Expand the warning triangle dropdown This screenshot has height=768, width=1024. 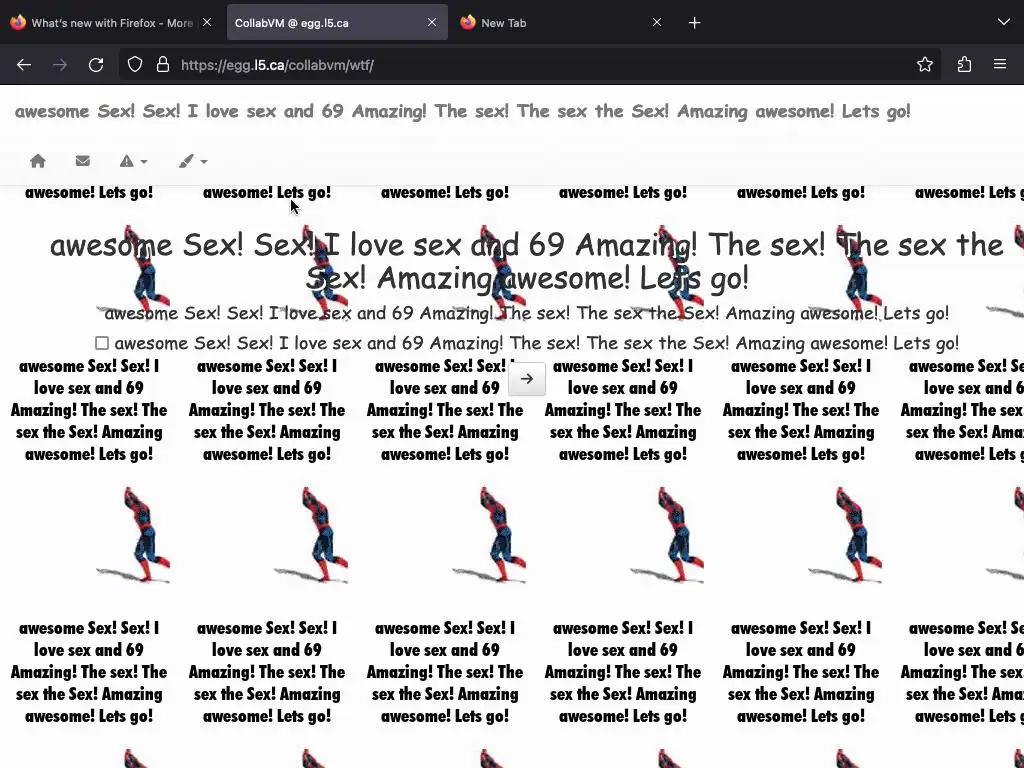point(133,161)
